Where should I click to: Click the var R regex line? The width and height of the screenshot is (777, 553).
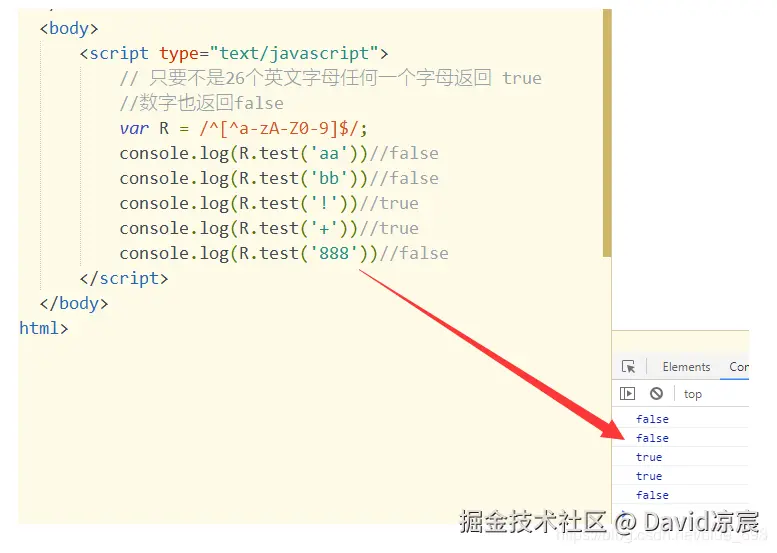243,128
